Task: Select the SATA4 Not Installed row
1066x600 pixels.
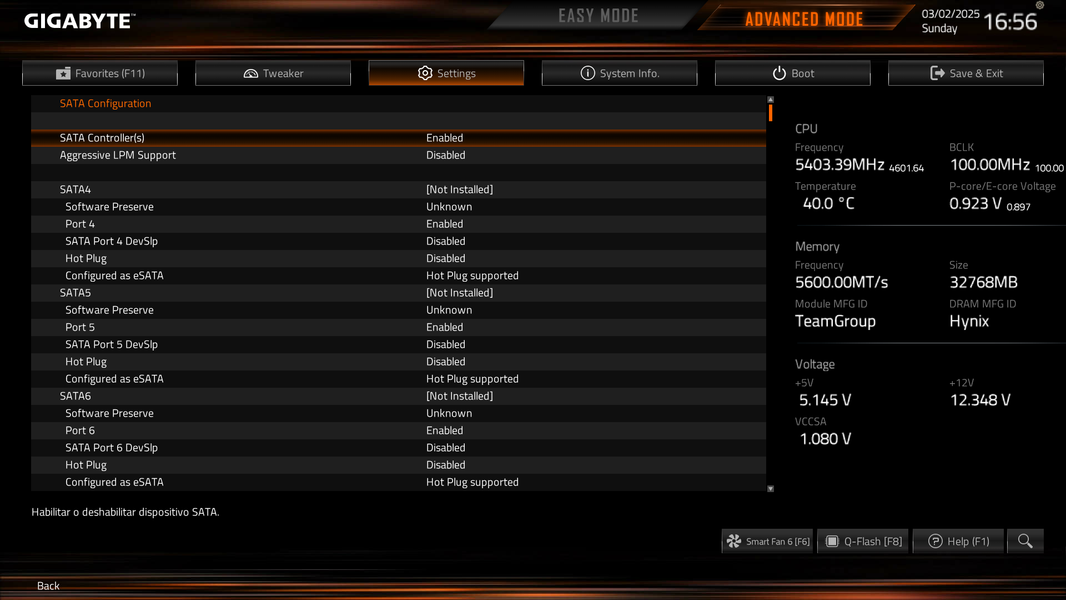Action: click(398, 190)
